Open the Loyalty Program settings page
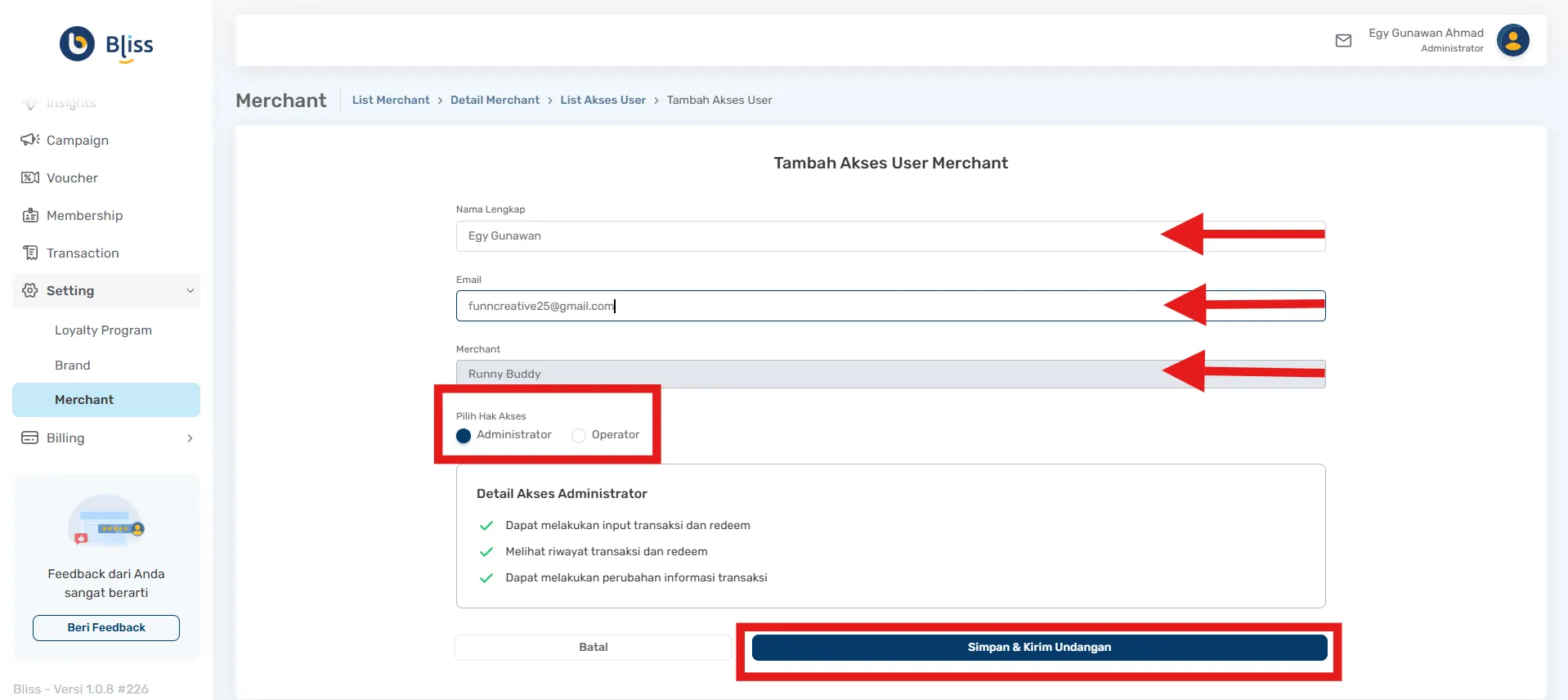 click(x=103, y=330)
